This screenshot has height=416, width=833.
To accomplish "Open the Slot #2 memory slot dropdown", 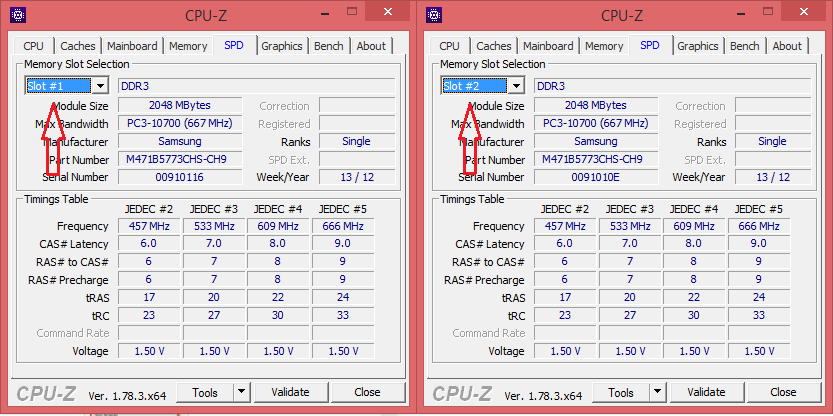I will pos(516,86).
